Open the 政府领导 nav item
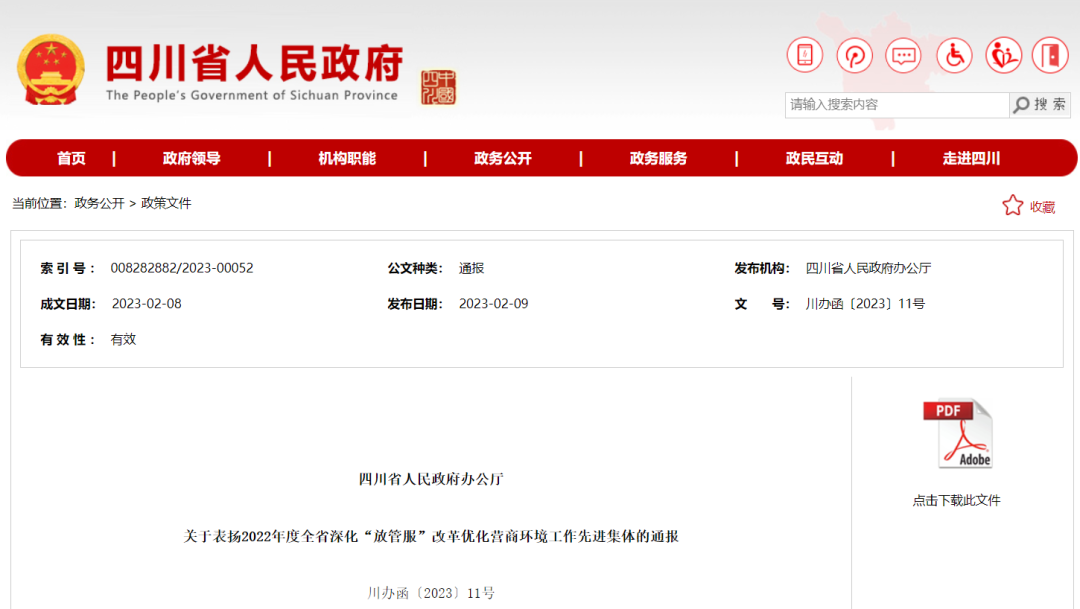1080x609 pixels. click(191, 158)
